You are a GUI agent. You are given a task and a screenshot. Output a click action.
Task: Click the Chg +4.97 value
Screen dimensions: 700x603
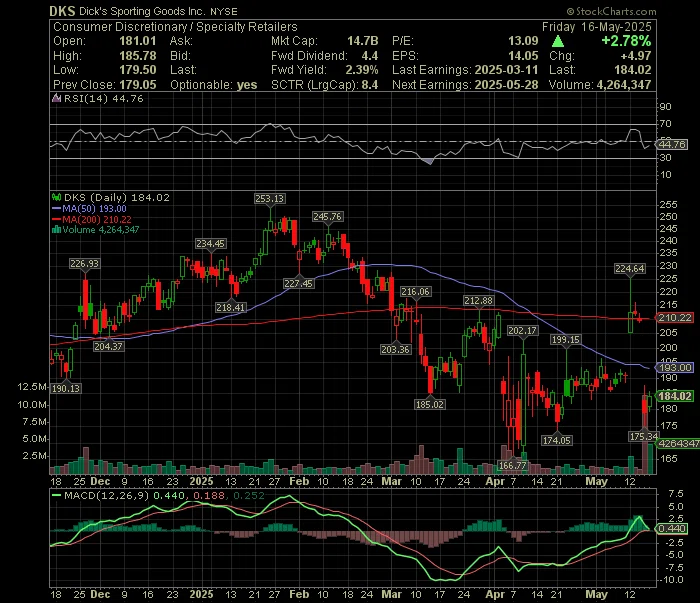pyautogui.click(x=636, y=56)
